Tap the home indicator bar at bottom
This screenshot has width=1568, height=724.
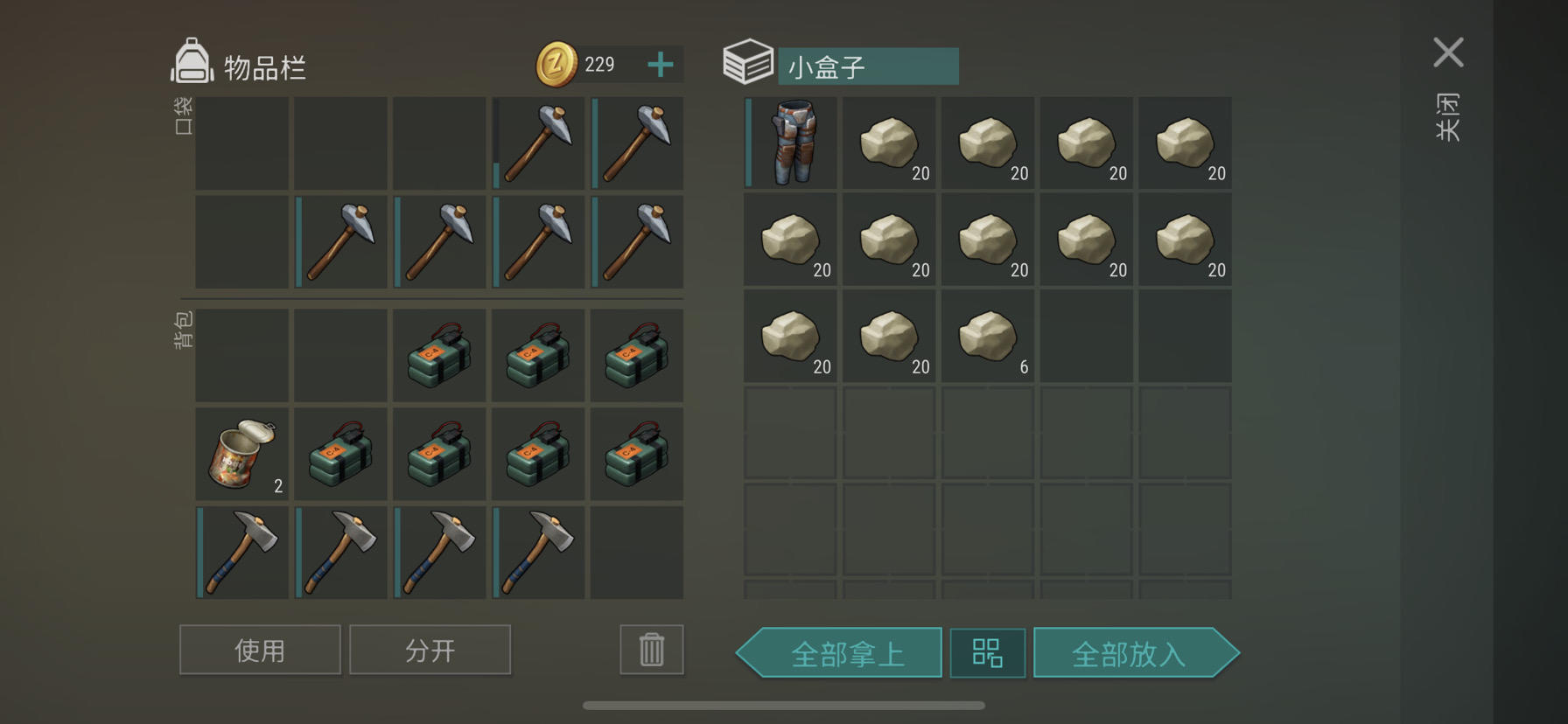point(784,705)
